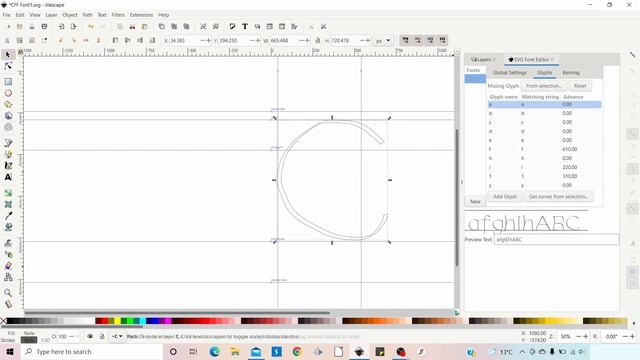Click the Print document icon
This screenshot has width=640, height=360.
44,27
